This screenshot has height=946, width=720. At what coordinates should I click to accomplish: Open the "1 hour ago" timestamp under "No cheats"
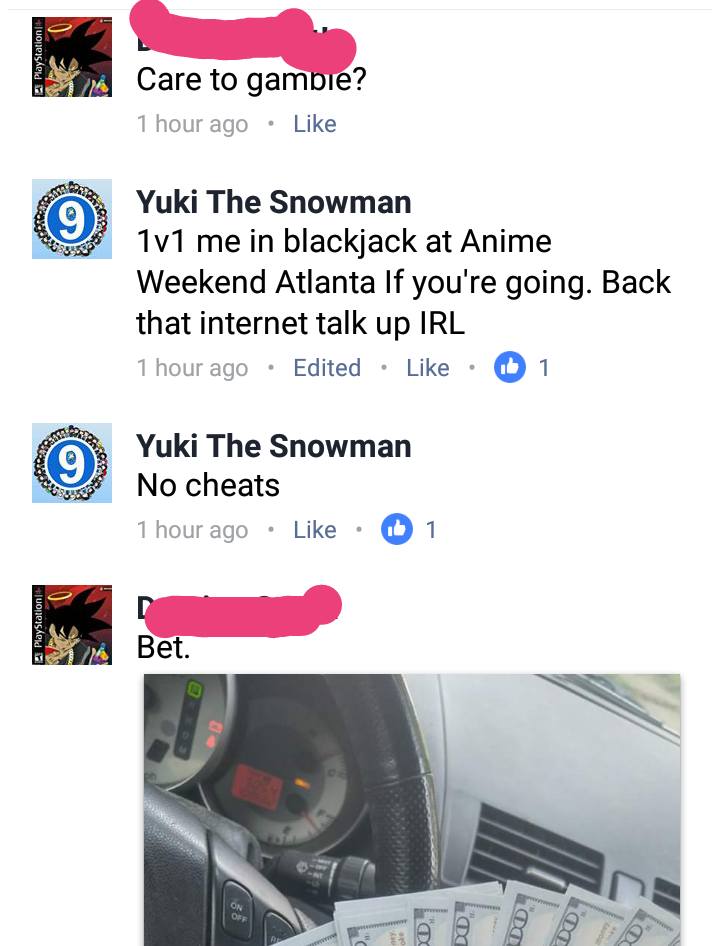pos(193,530)
